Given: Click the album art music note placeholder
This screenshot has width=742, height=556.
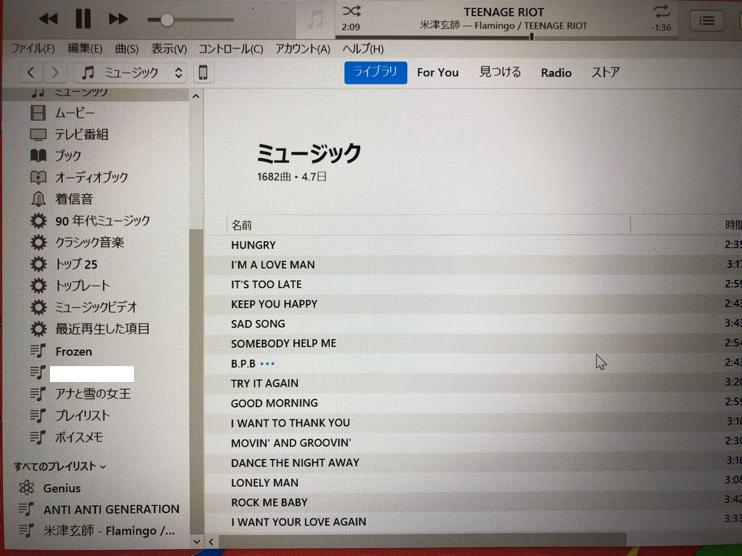Looking at the screenshot, I should tap(315, 20).
